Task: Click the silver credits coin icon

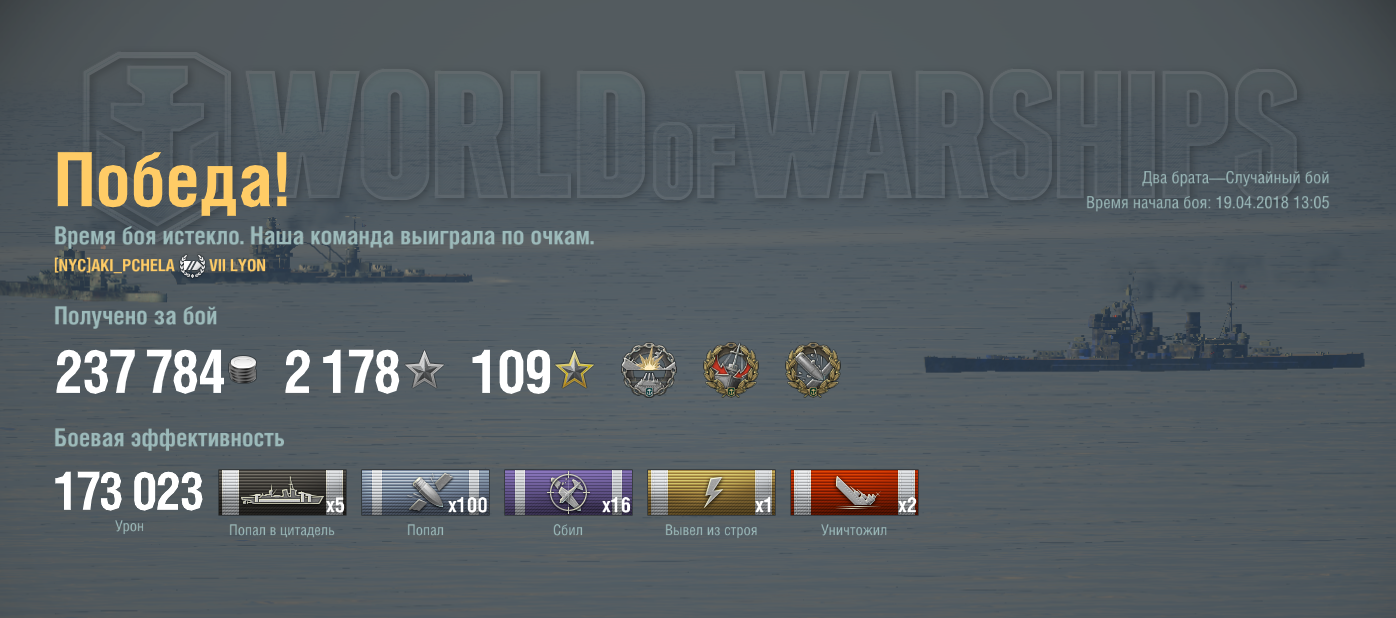Action: click(x=243, y=371)
